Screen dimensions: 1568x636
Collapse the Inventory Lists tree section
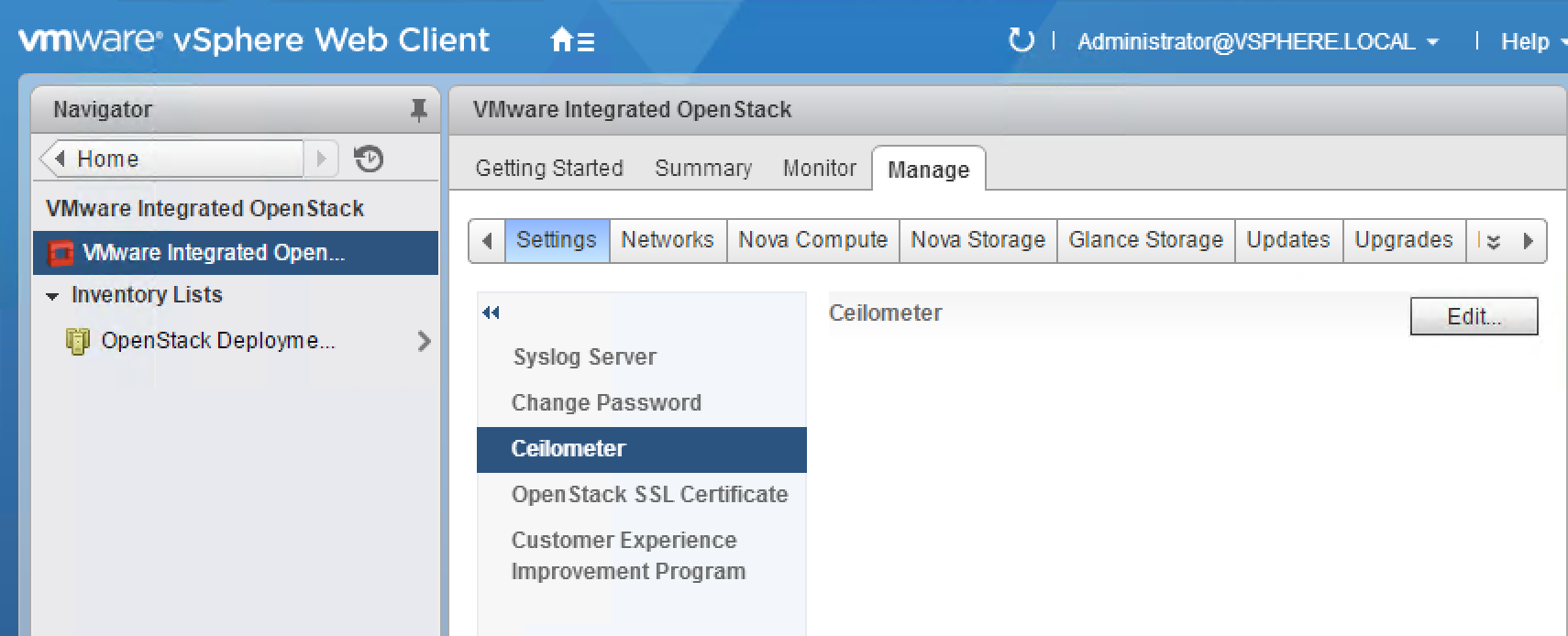[x=53, y=296]
